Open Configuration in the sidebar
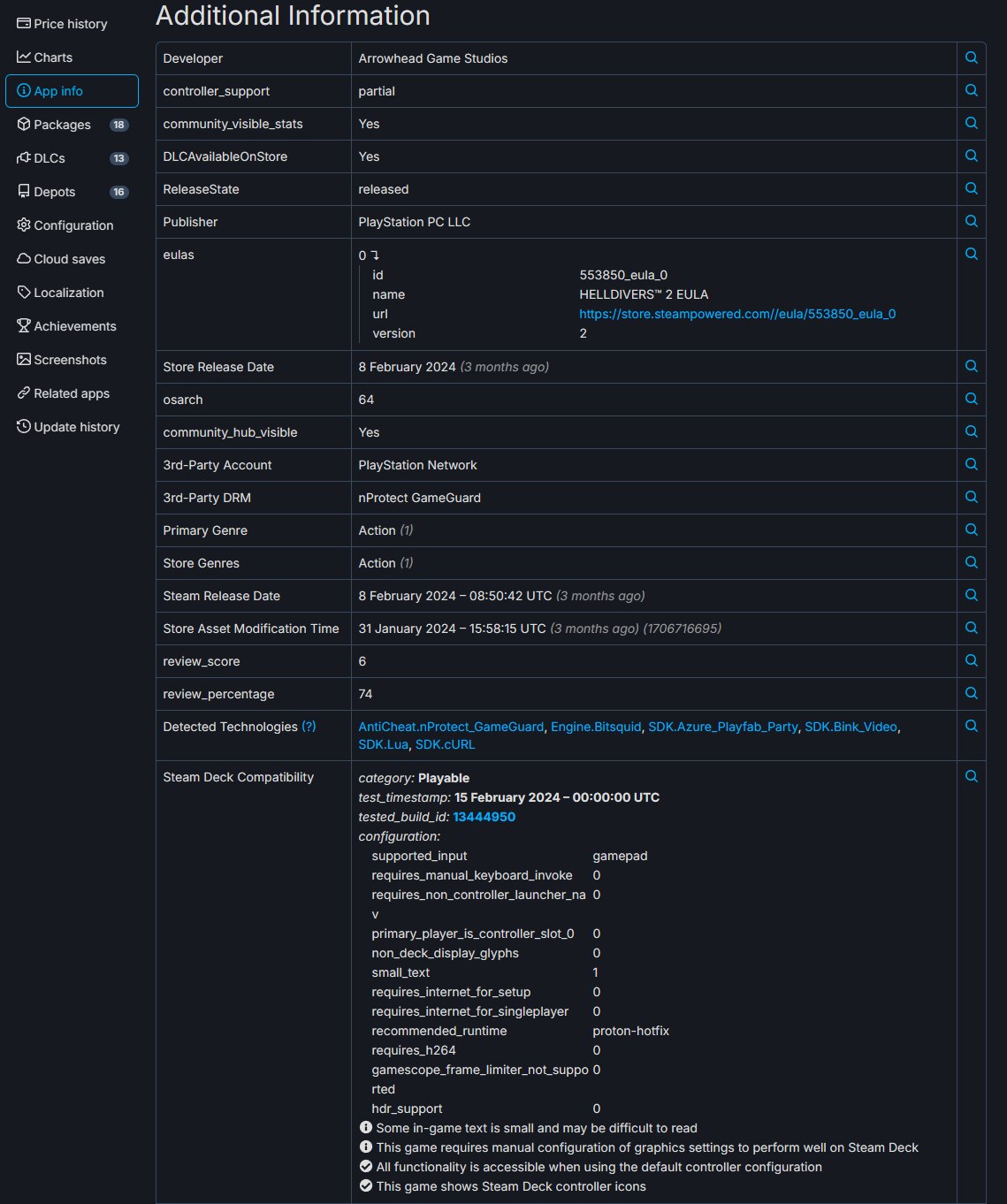This screenshot has width=1007, height=1204. [x=72, y=225]
